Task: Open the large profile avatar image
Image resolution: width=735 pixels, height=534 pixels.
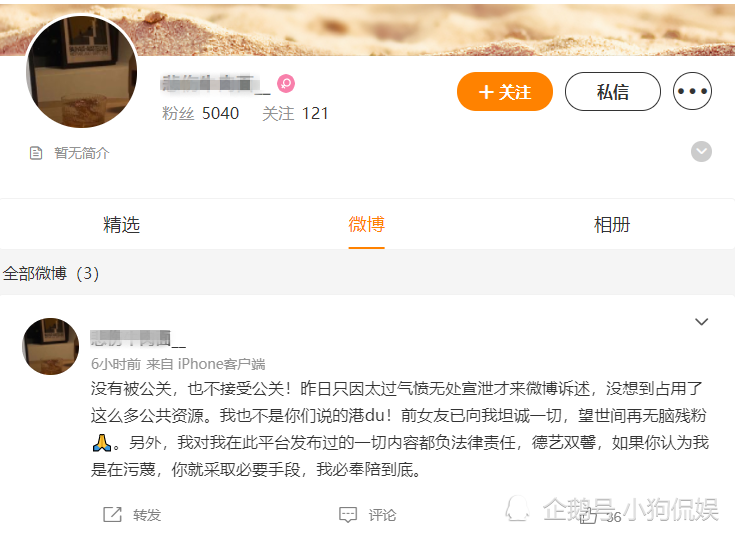Action: (82, 71)
